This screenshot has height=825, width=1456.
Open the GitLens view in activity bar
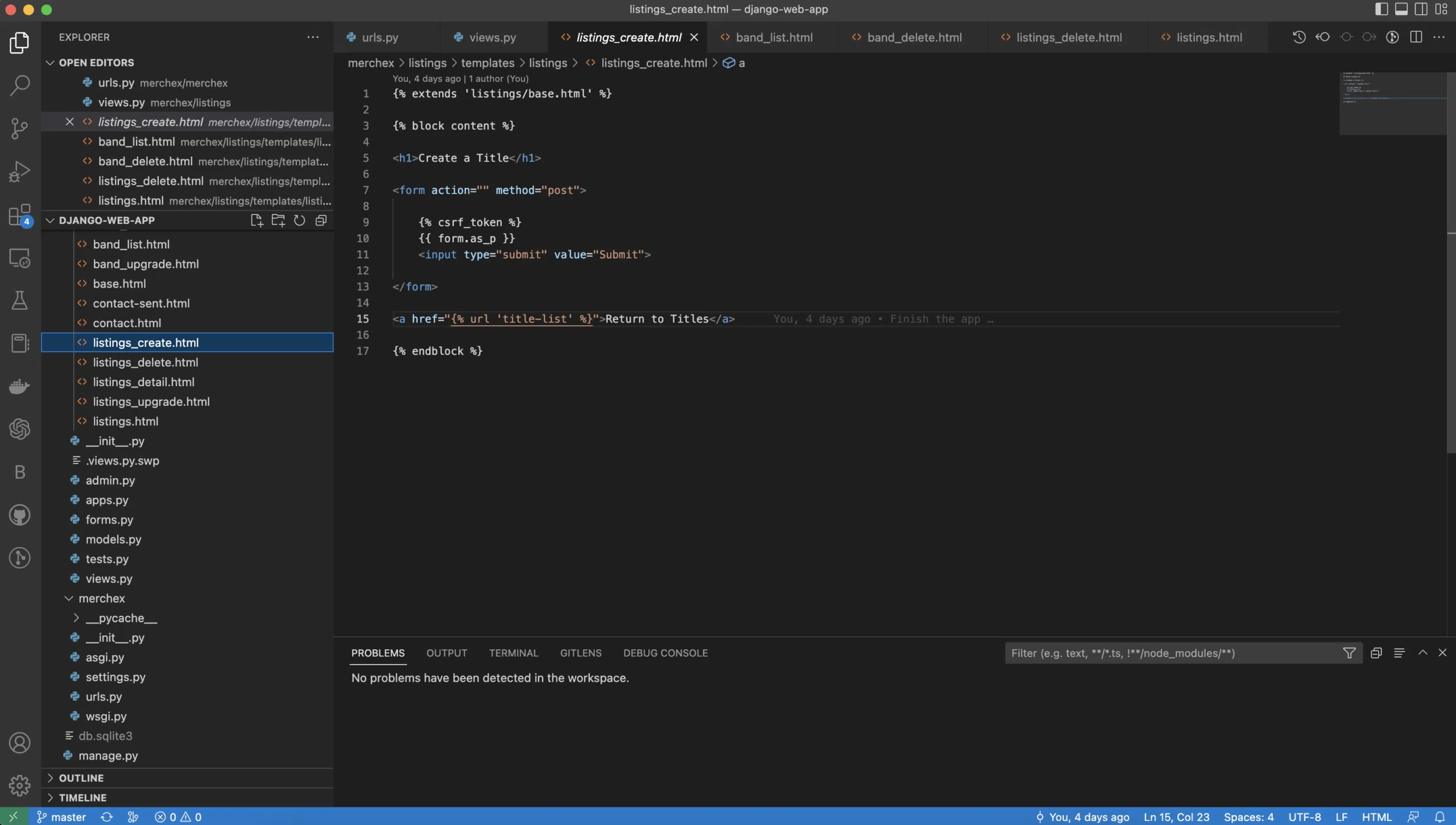pos(20,558)
